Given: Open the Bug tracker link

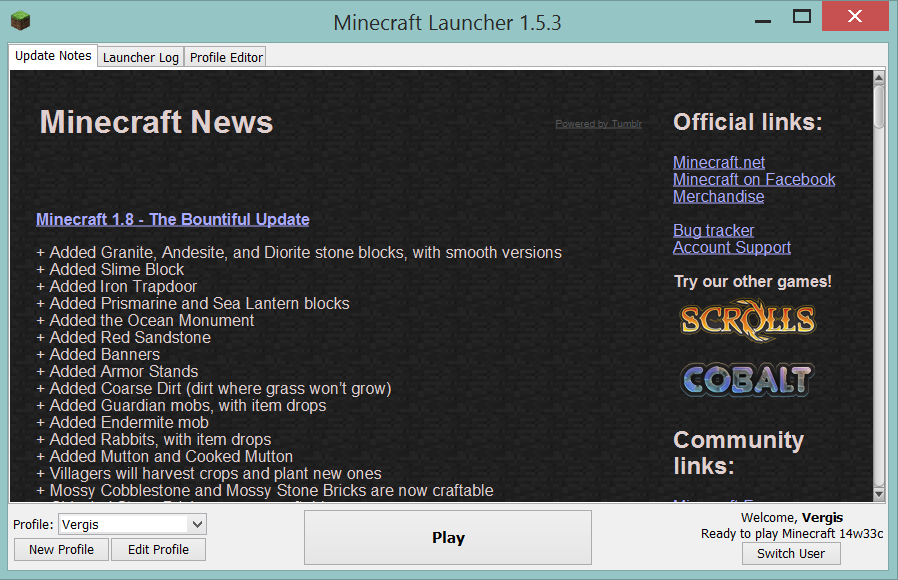Looking at the screenshot, I should pos(713,231).
